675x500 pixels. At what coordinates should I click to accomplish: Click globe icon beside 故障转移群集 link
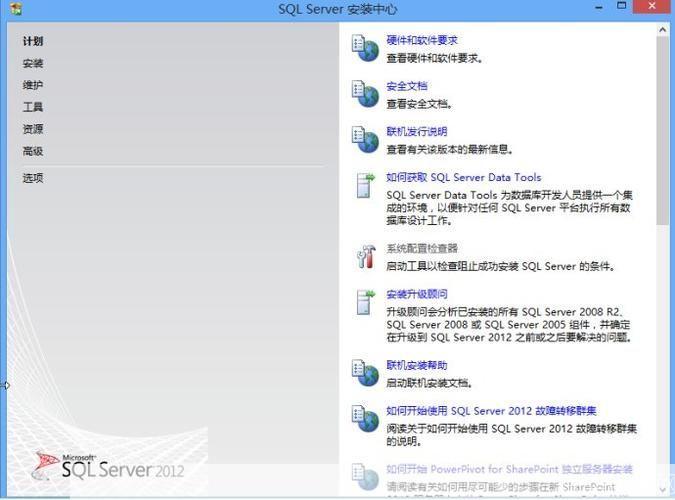[x=364, y=419]
